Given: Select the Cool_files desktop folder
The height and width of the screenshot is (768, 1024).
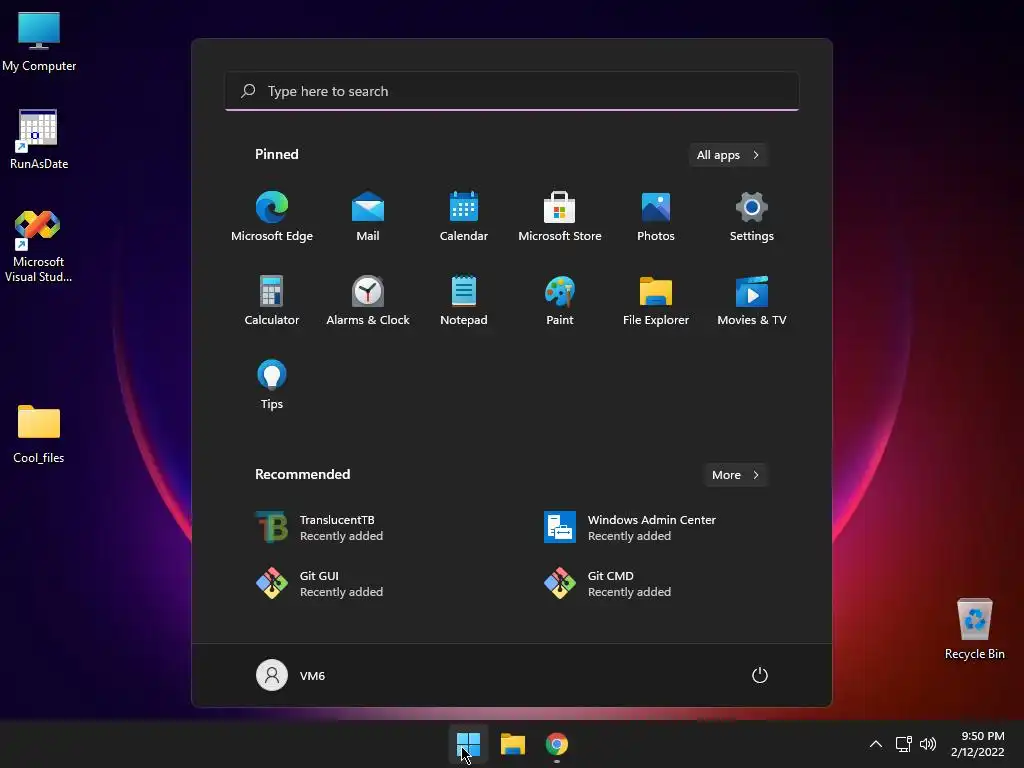Looking at the screenshot, I should tap(39, 433).
